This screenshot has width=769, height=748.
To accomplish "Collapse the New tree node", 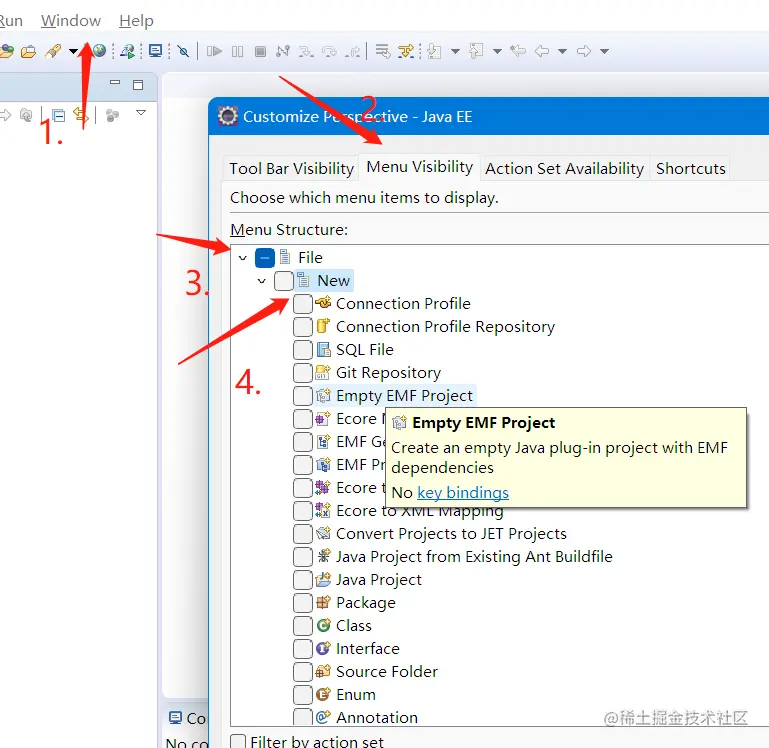I will point(261,281).
